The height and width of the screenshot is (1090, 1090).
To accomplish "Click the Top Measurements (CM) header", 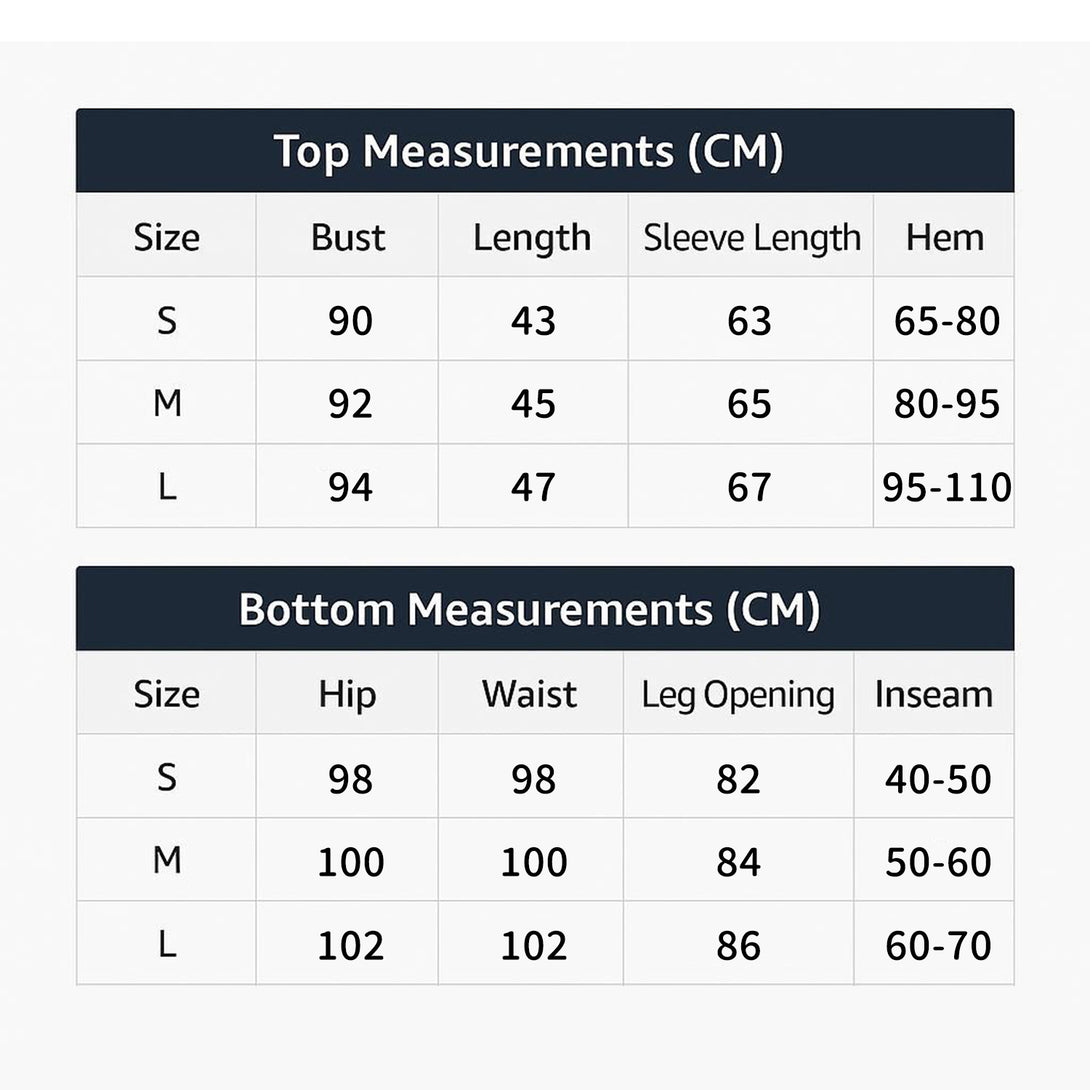I will [528, 152].
